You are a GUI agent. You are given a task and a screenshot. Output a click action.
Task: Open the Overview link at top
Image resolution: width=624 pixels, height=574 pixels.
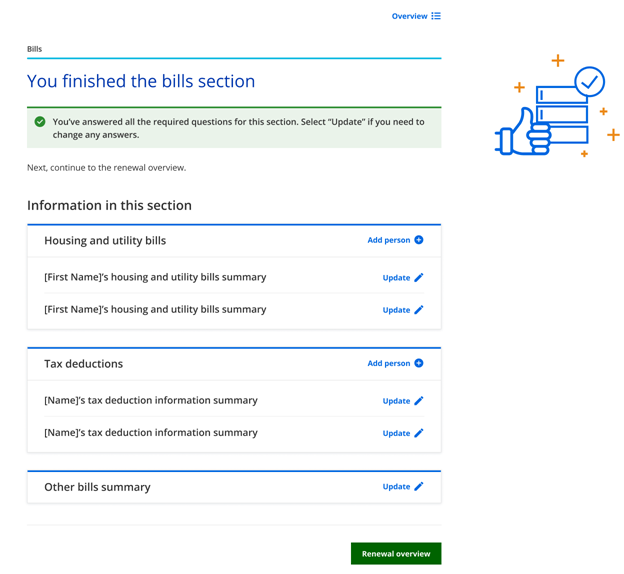(x=409, y=16)
